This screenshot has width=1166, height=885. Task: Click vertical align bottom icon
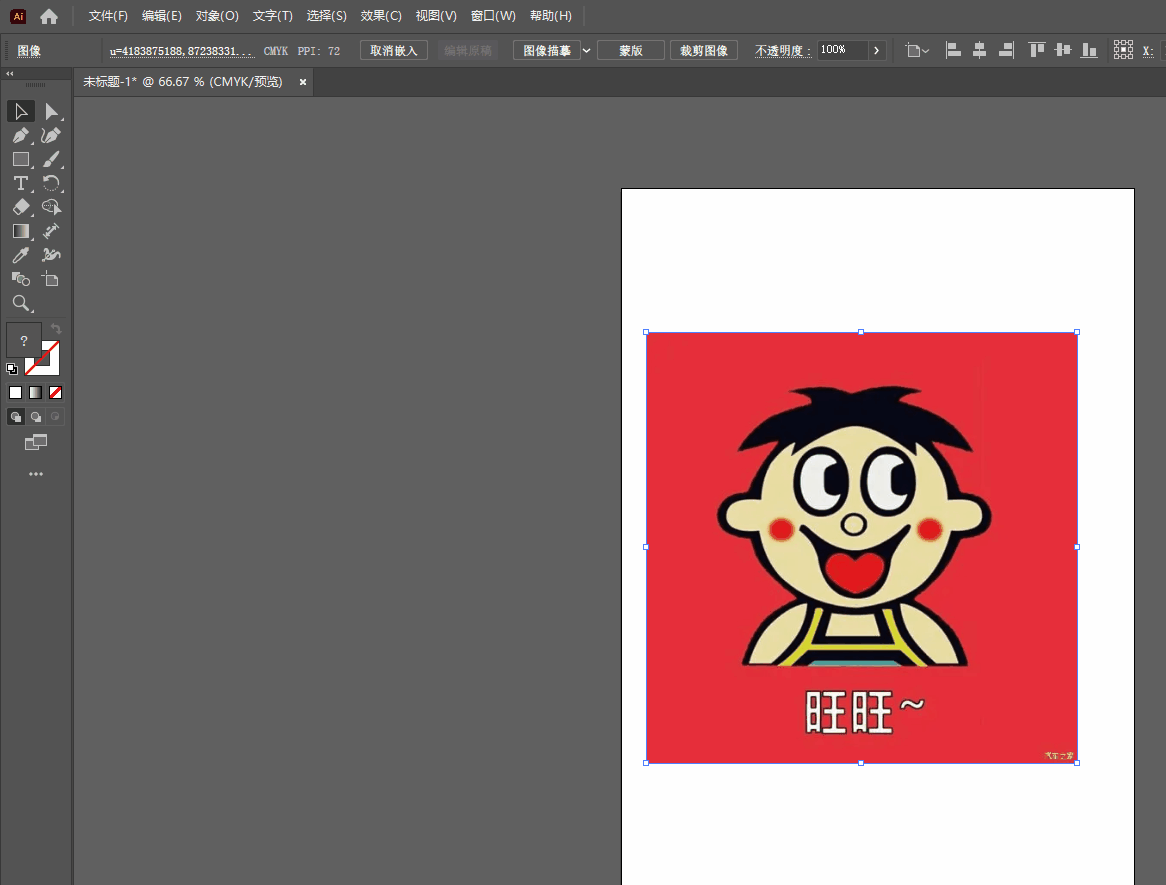[x=1089, y=51]
